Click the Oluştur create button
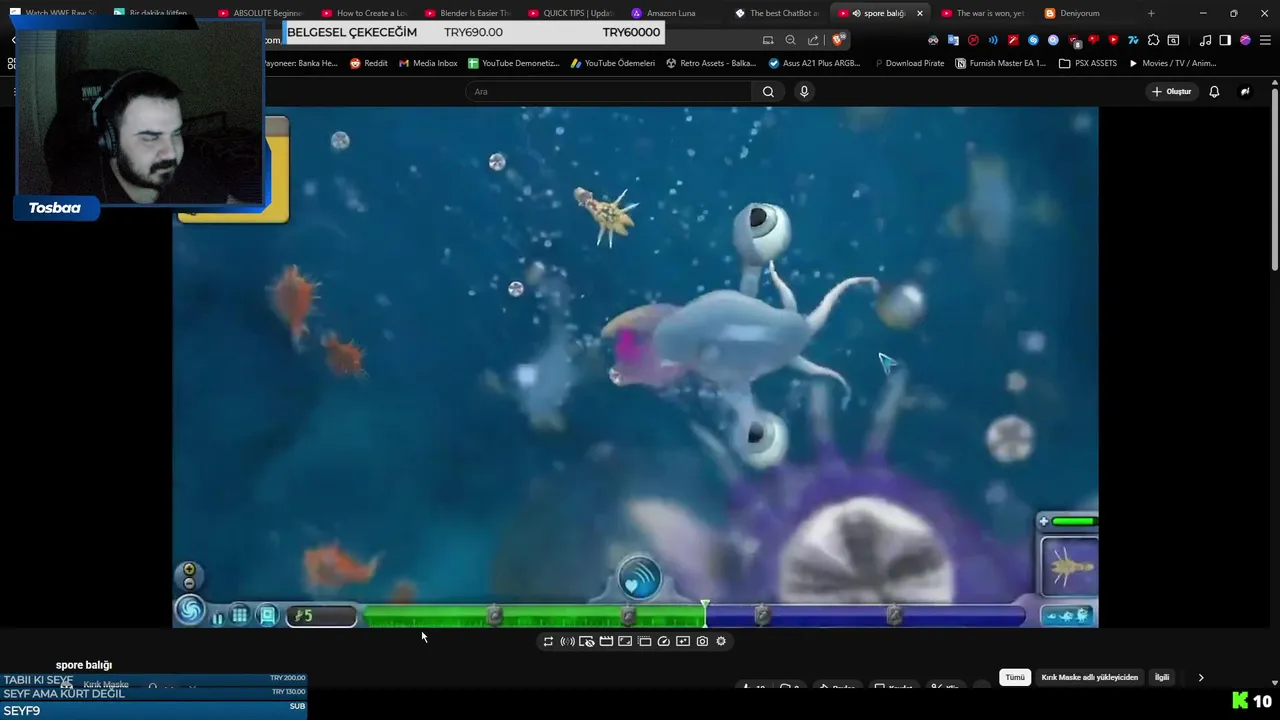This screenshot has width=1280, height=720. click(x=1171, y=92)
